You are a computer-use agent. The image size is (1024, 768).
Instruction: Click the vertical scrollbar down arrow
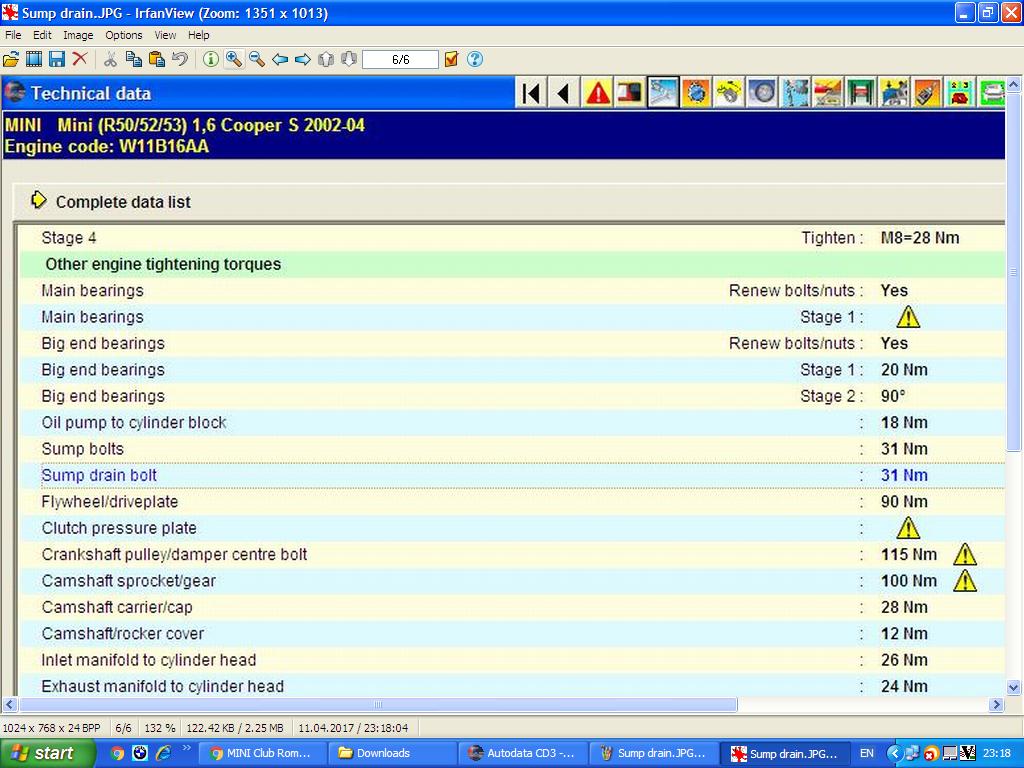(1014, 687)
